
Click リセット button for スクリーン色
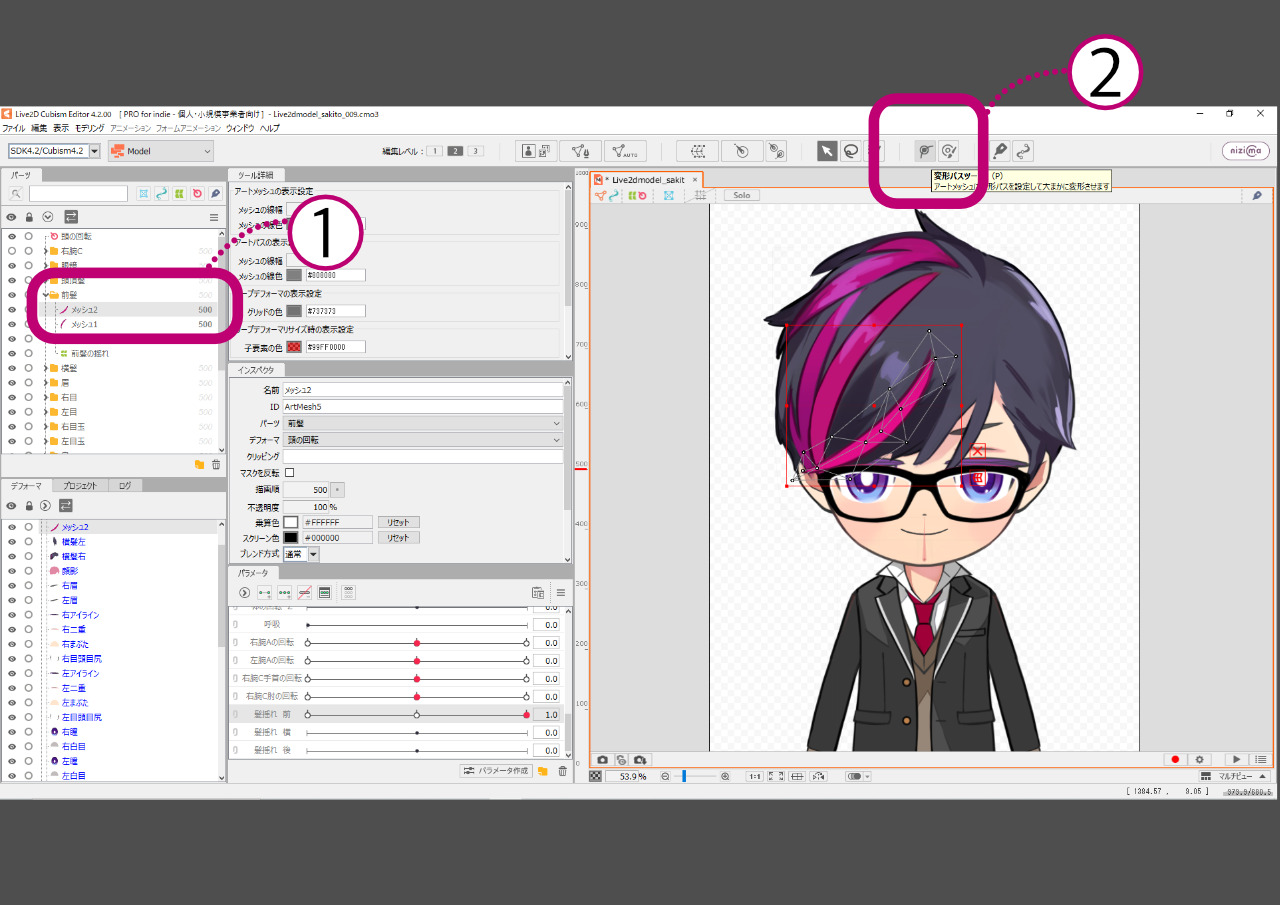pyautogui.click(x=398, y=538)
